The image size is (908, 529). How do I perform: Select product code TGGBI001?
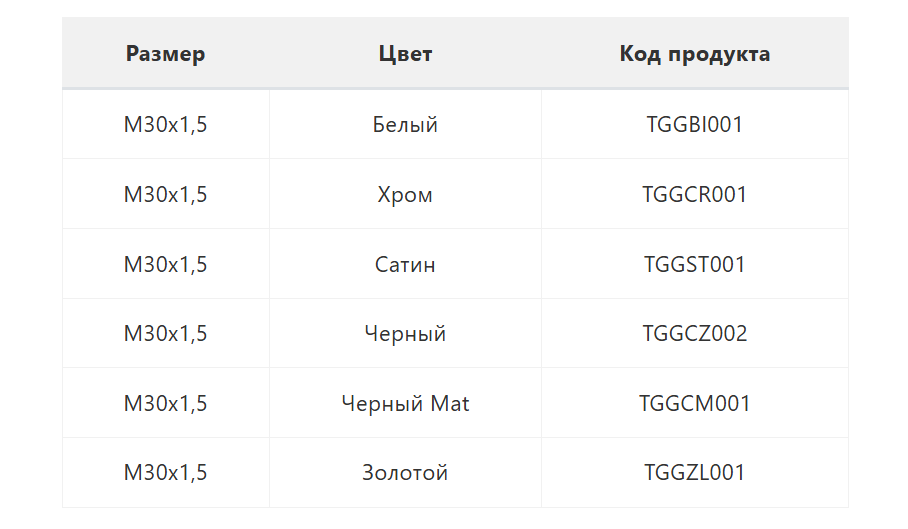pos(695,125)
